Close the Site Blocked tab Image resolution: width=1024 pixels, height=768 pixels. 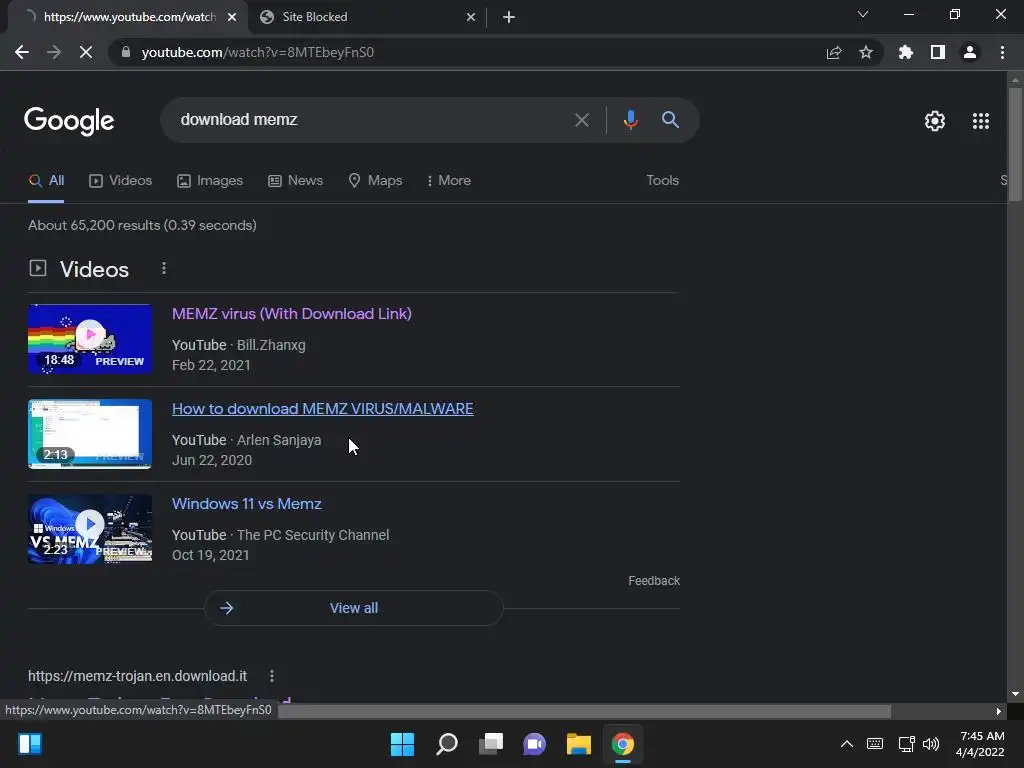click(471, 17)
